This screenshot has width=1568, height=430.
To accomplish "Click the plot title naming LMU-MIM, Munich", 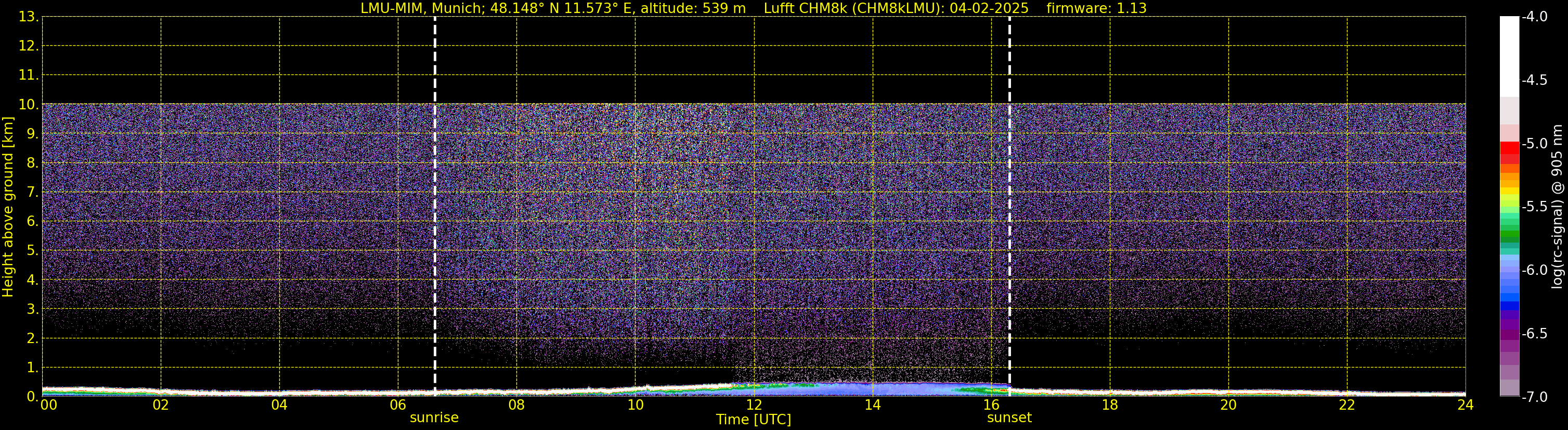I will pos(754,8).
